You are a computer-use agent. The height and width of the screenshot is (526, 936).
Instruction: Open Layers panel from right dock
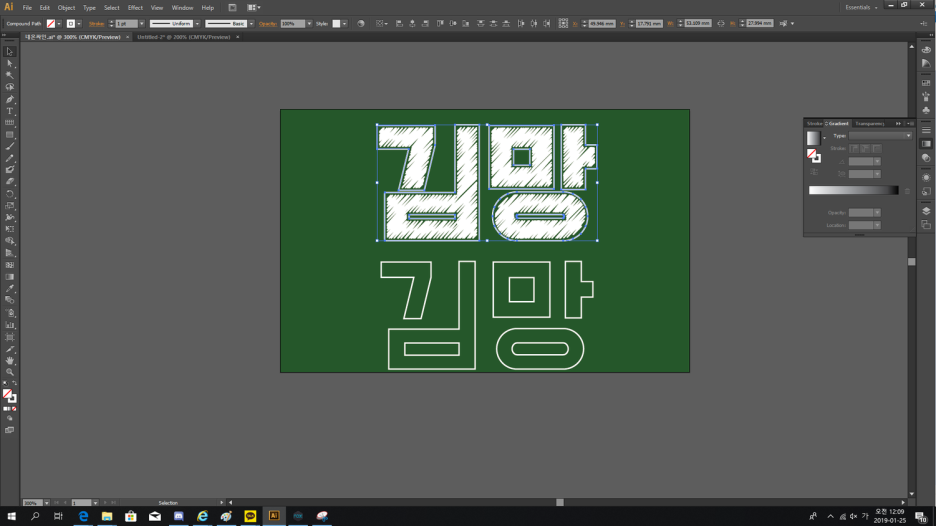click(x=926, y=211)
